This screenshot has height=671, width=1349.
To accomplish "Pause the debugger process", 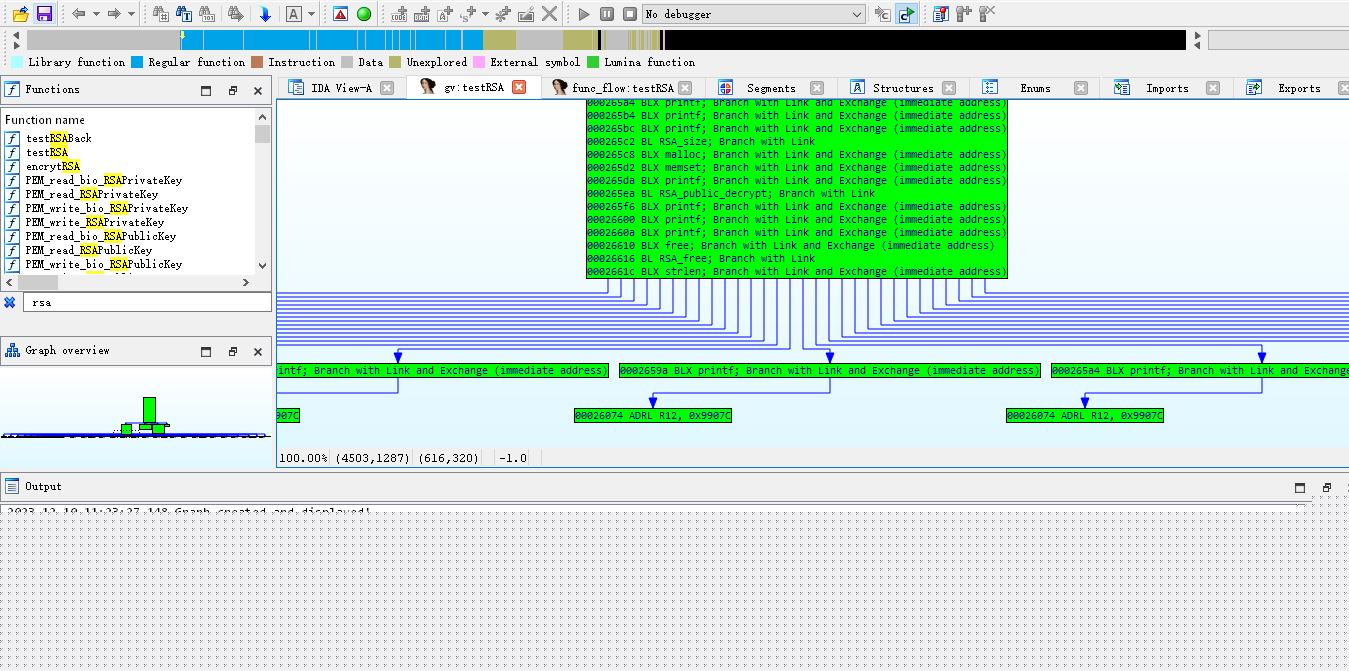I will pyautogui.click(x=607, y=14).
